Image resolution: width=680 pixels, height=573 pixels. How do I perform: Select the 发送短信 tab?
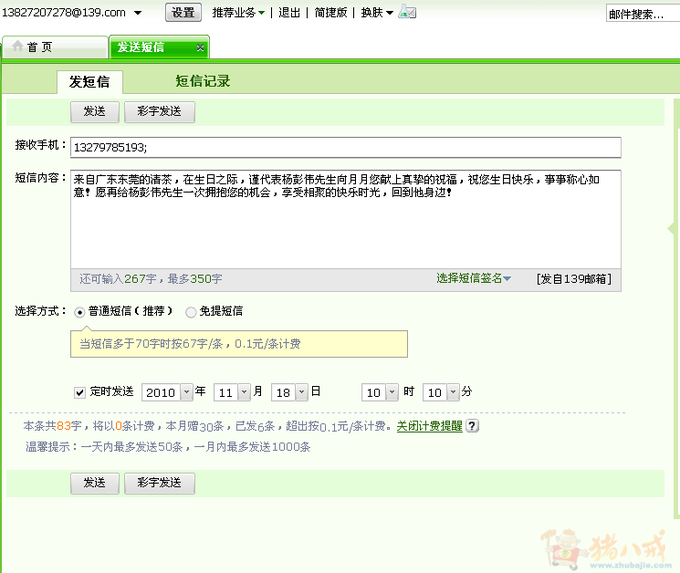pyautogui.click(x=159, y=47)
